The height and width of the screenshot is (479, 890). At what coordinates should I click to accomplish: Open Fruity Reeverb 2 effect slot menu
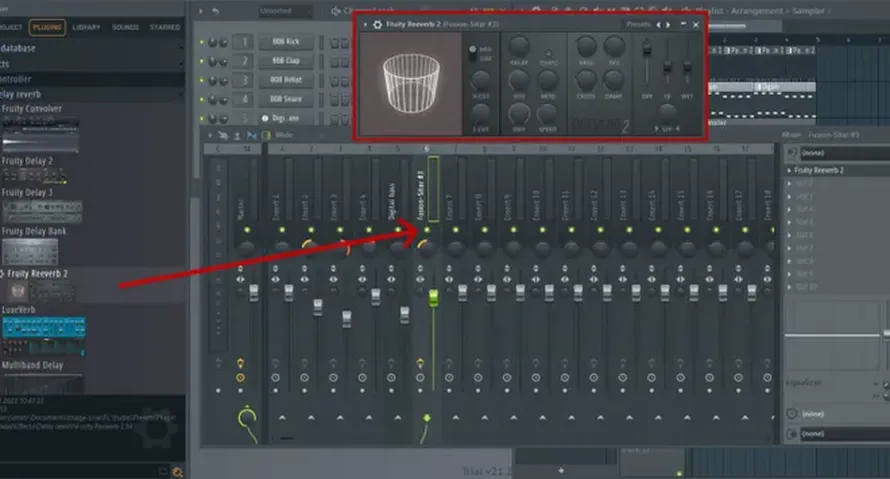click(x=789, y=170)
